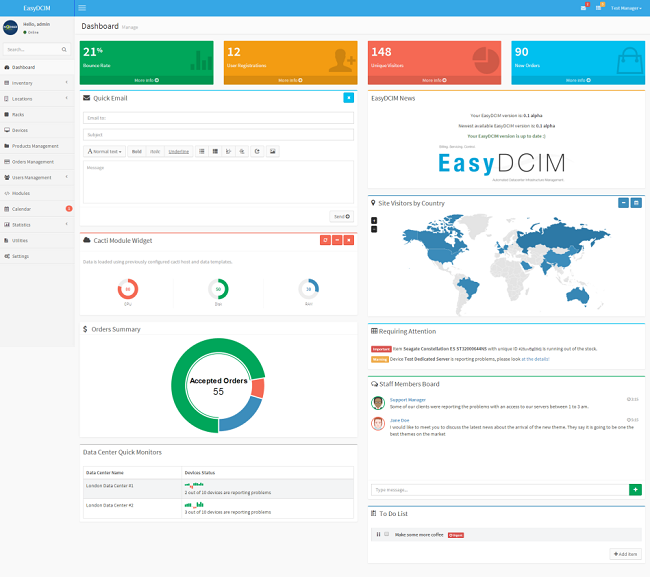
Task: Click More info on New Orders card
Action: (578, 80)
